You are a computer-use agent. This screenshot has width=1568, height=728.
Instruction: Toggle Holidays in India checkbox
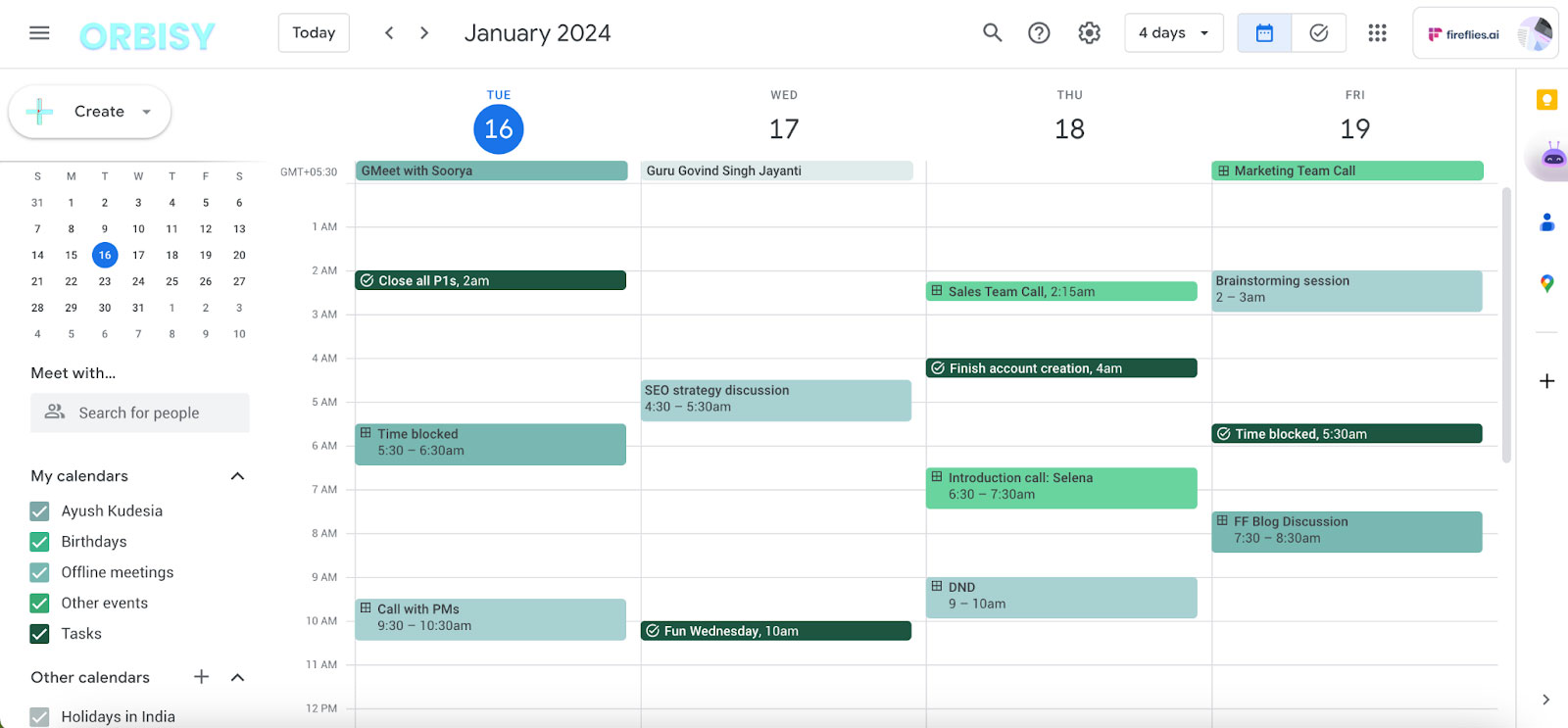pyautogui.click(x=39, y=717)
